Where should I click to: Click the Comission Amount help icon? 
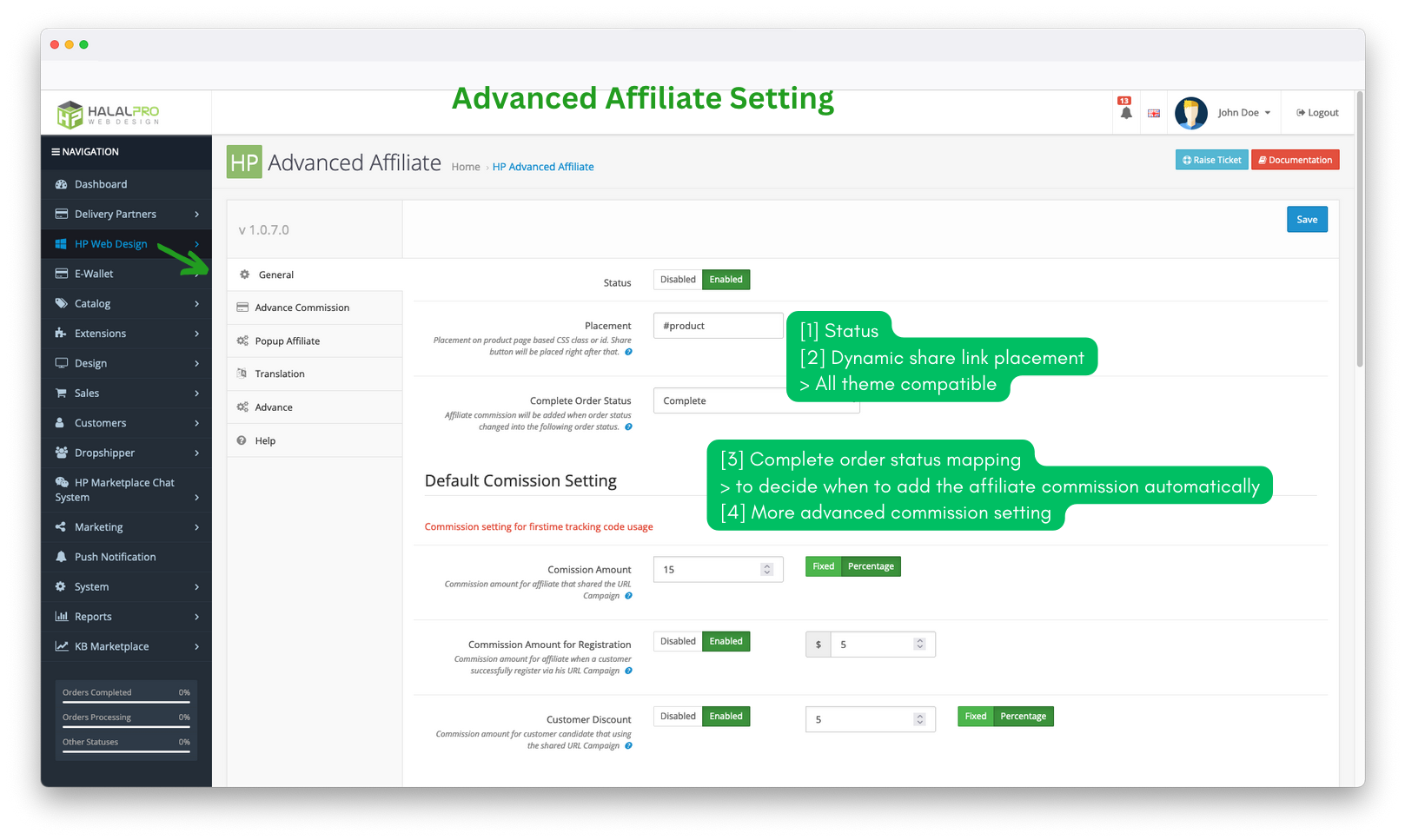tap(628, 596)
